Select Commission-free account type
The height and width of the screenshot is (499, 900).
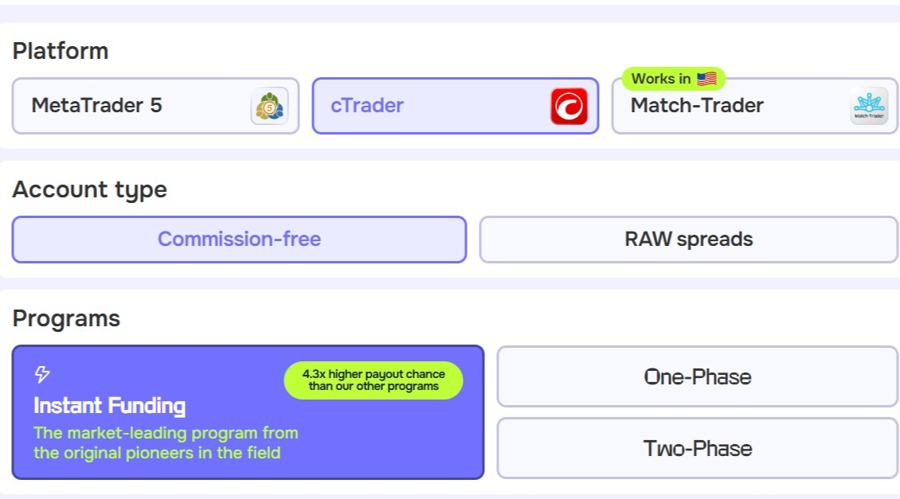(x=239, y=239)
